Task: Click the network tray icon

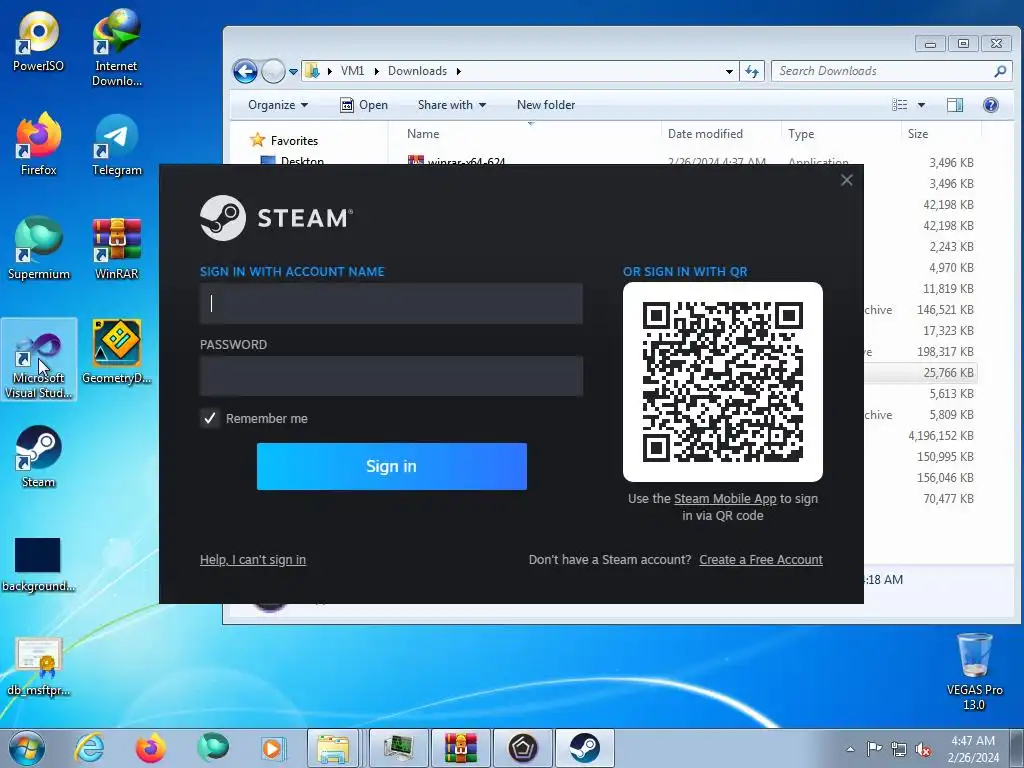Action: point(899,749)
